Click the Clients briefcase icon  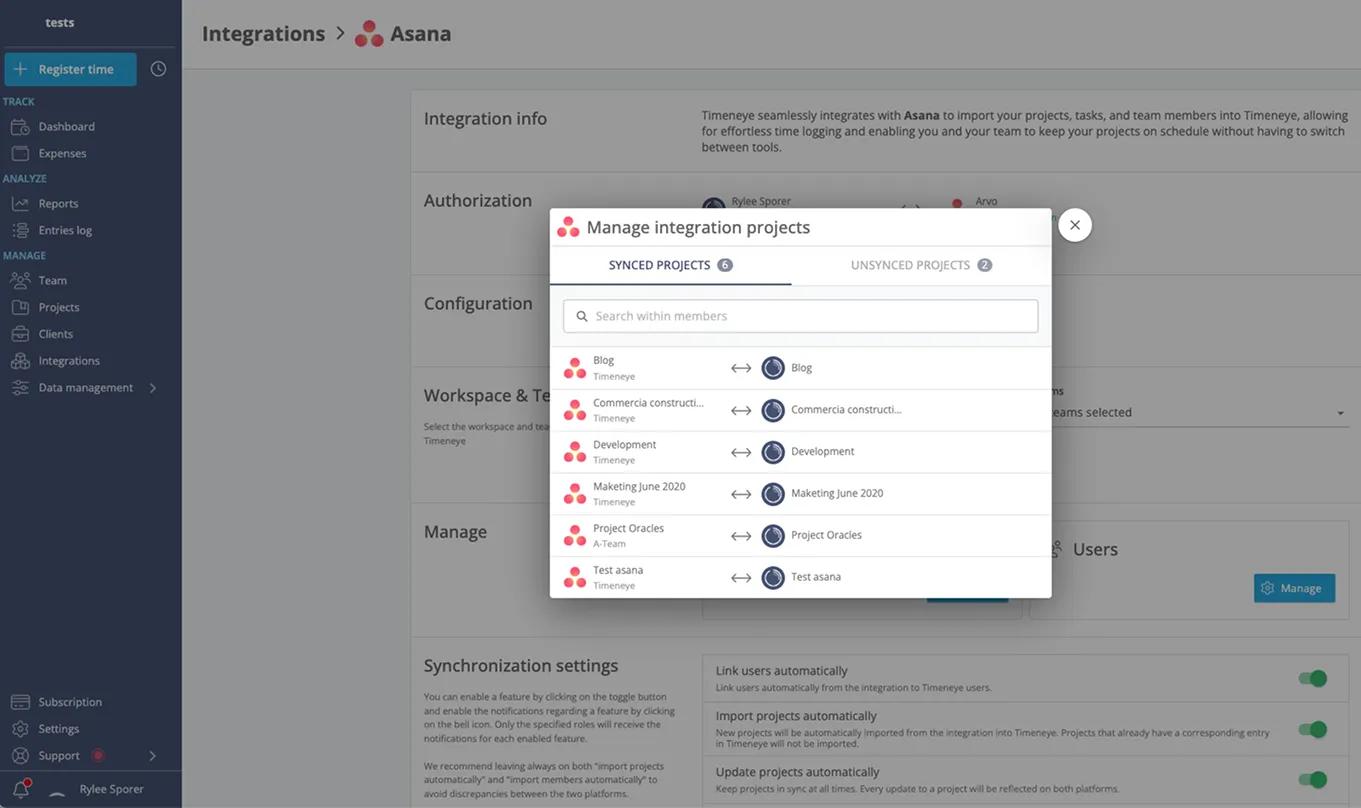point(20,334)
